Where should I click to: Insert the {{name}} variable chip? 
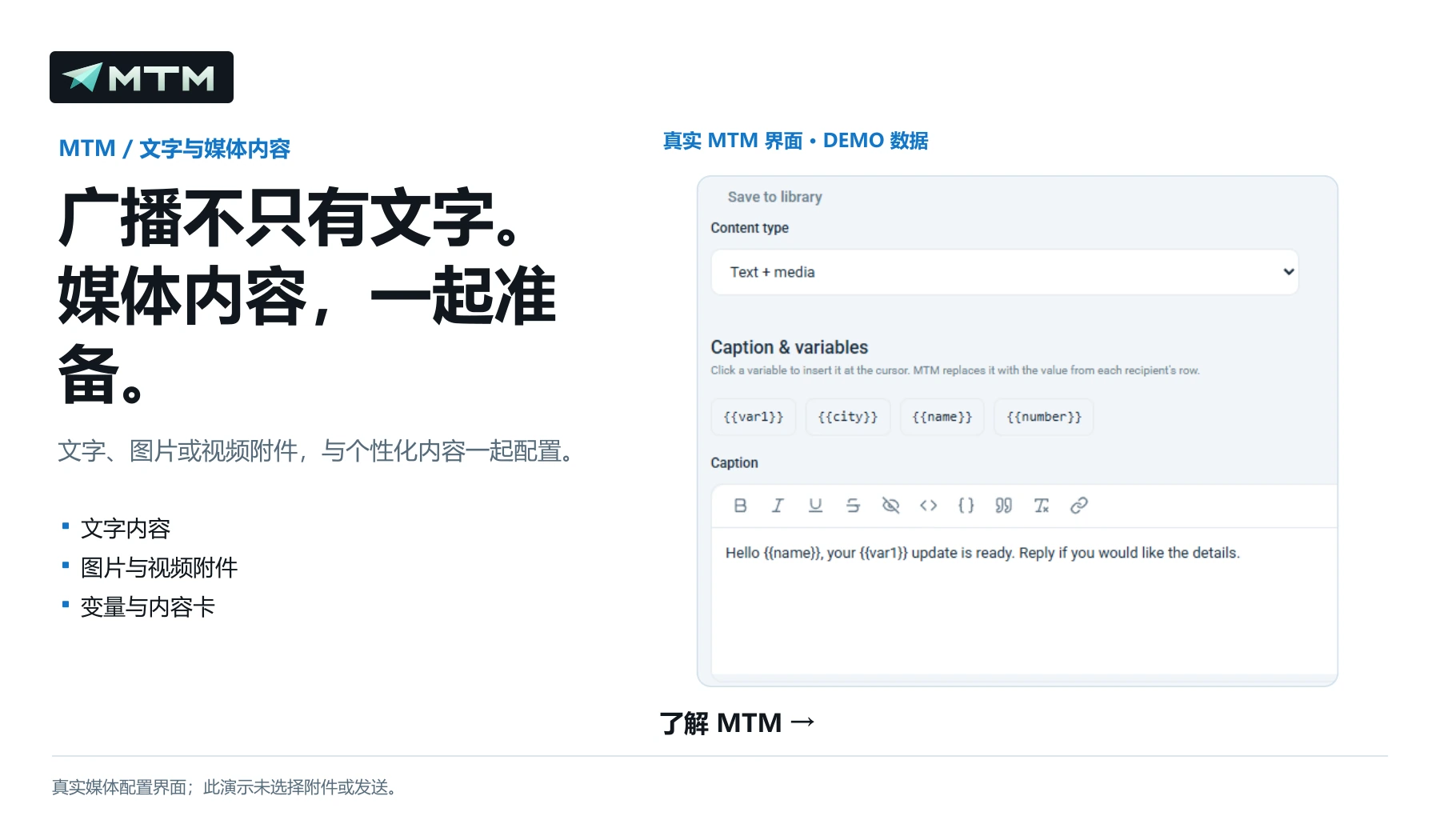(x=942, y=417)
